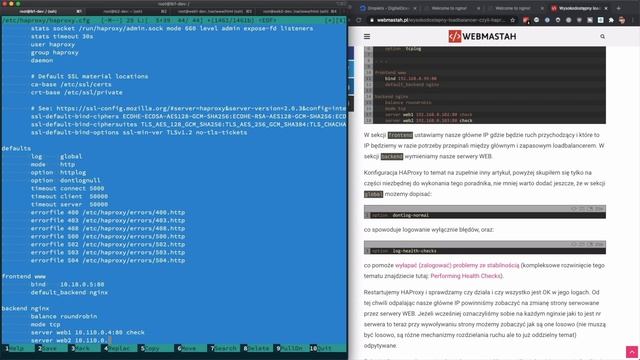The width and height of the screenshot is (640, 360).
Task: Click the 'ca-base /etc/ssl/certs' line
Action: (71, 84)
